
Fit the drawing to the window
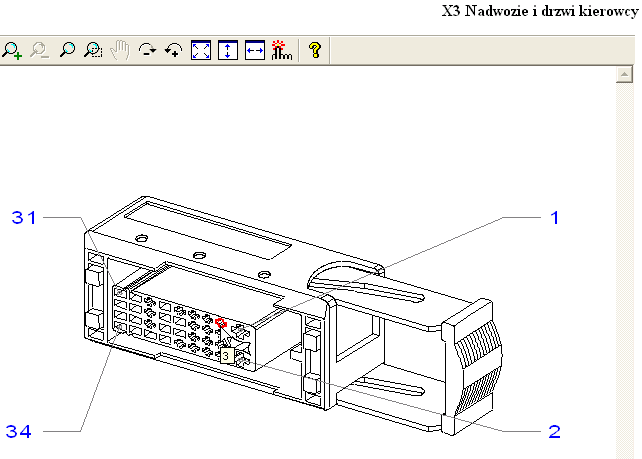tap(201, 51)
